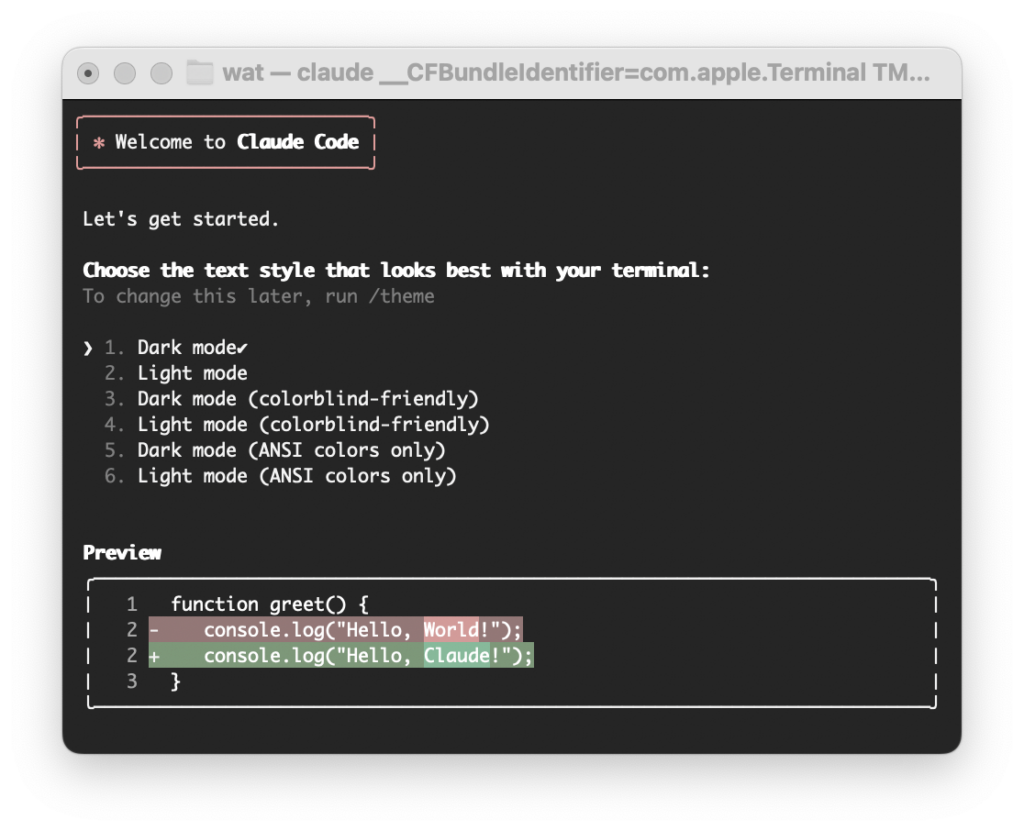Click the function greet() line in preview

[x=270, y=604]
